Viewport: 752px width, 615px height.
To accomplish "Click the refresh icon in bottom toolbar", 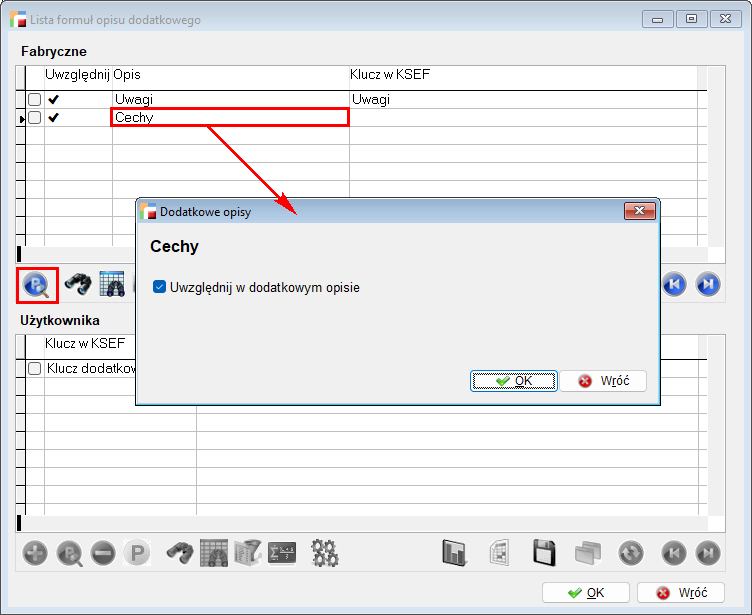I will pos(630,553).
